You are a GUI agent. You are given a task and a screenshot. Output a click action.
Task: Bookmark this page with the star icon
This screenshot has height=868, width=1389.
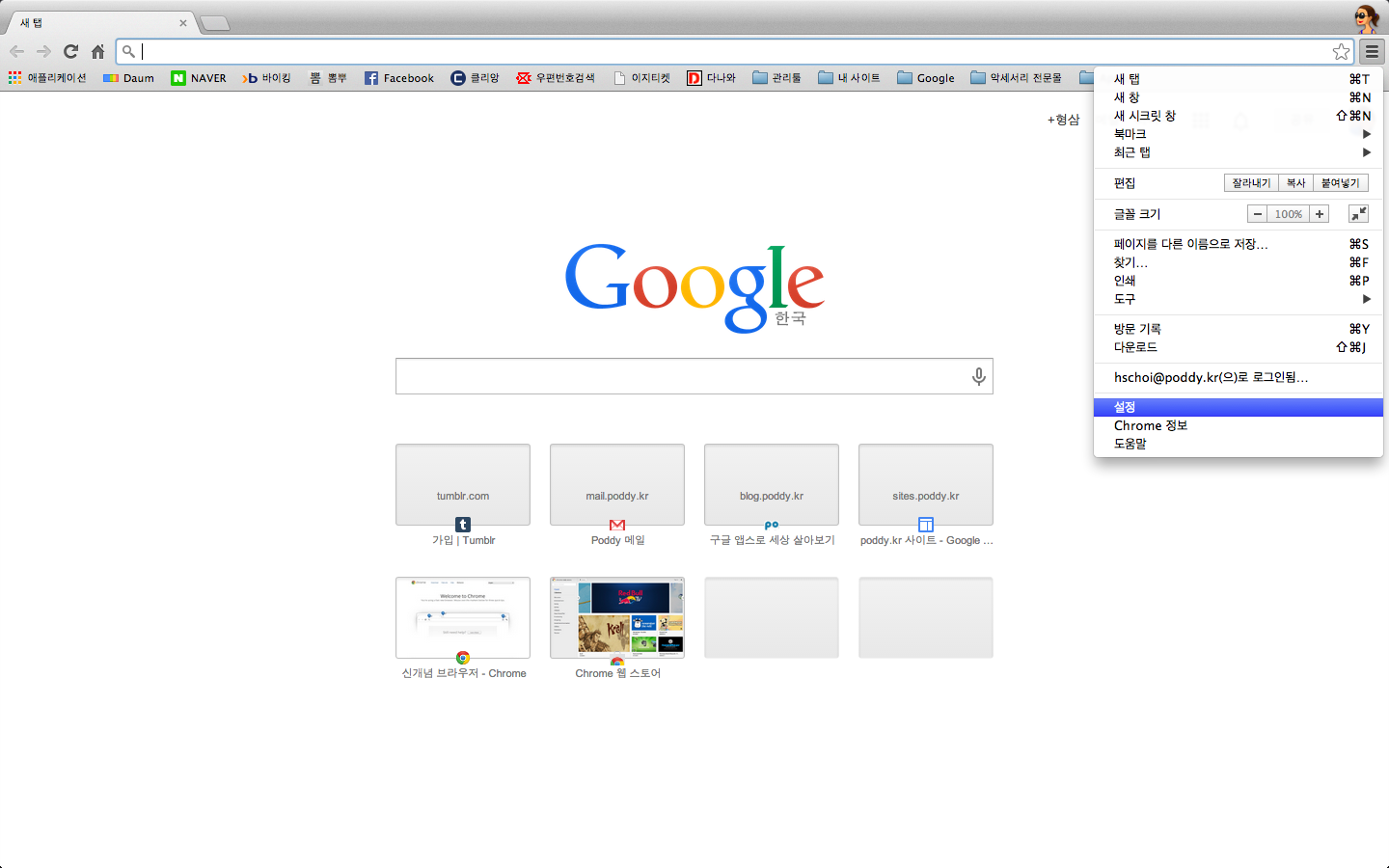pos(1341,51)
